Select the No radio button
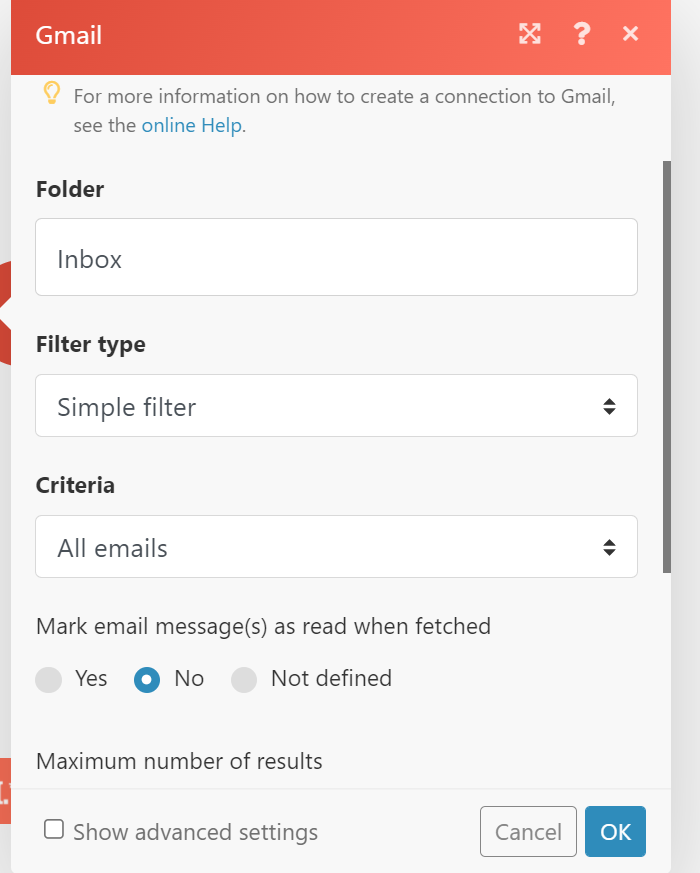 (x=147, y=680)
